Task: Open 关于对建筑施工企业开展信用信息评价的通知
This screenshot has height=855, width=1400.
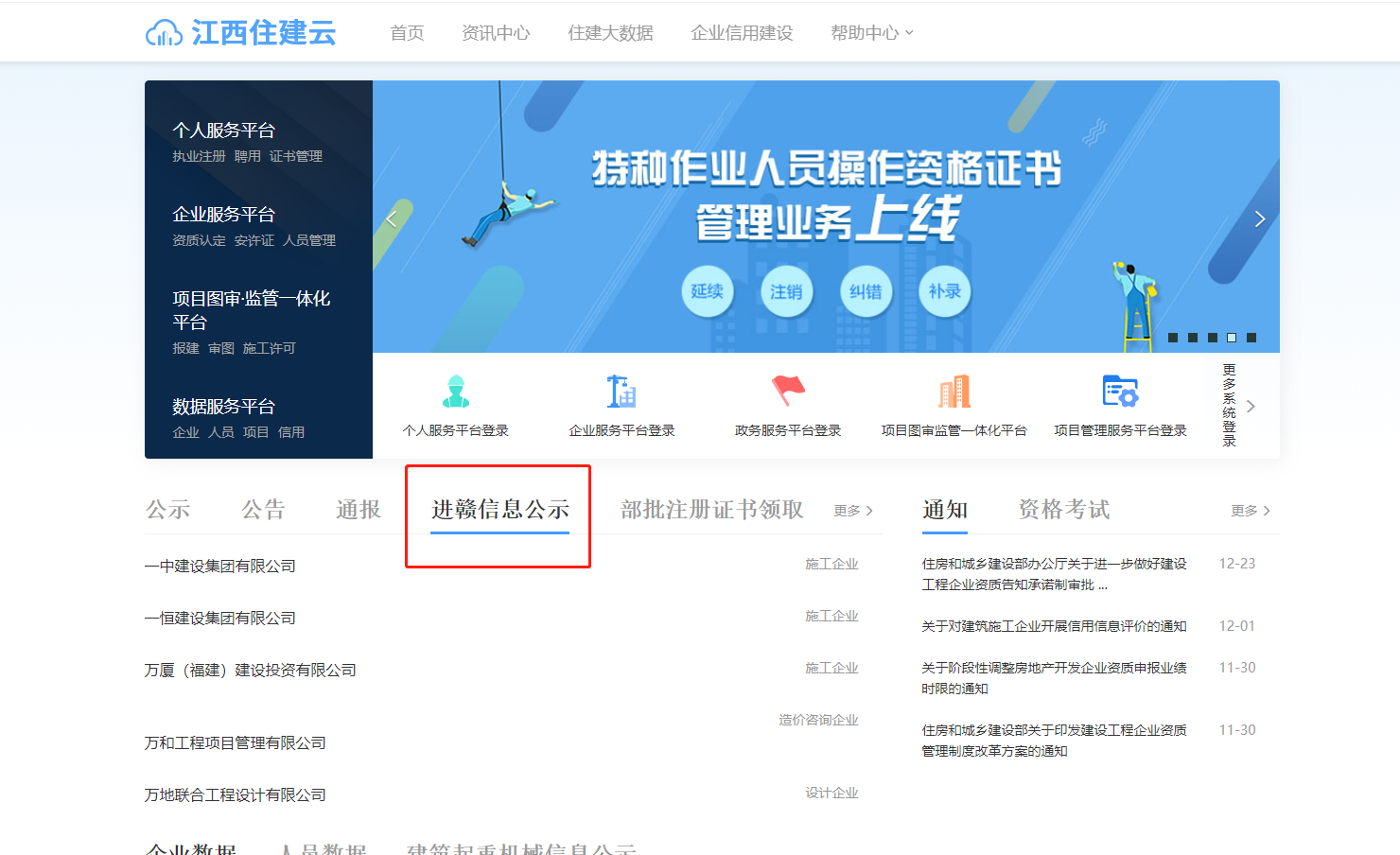Action: (1054, 626)
